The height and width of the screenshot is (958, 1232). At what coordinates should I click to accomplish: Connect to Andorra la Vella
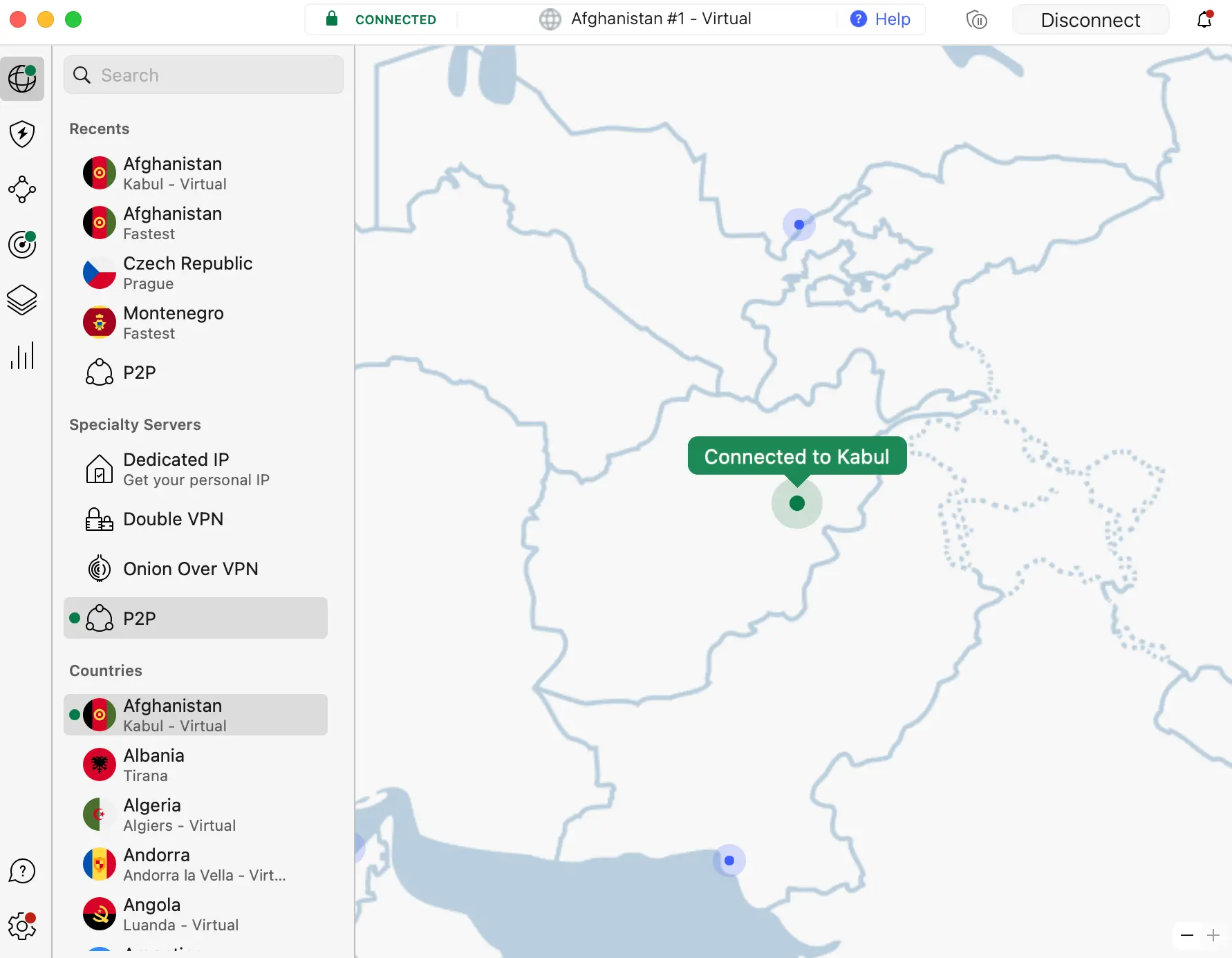pyautogui.click(x=196, y=865)
